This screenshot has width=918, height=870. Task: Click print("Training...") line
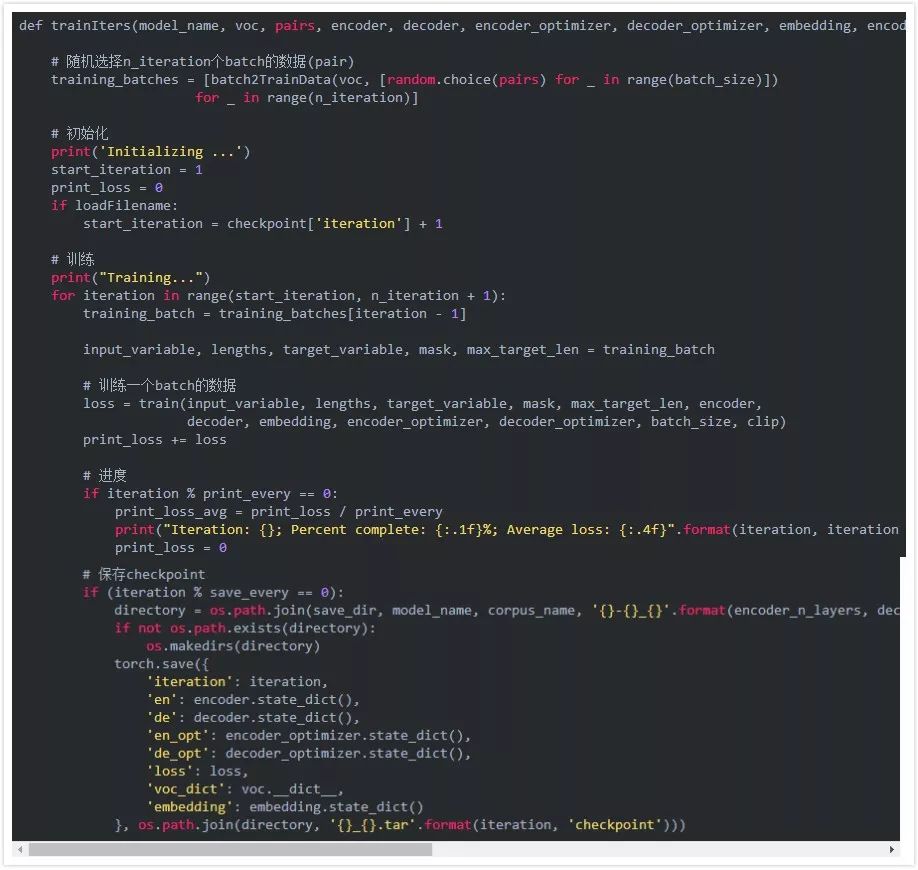(x=130, y=278)
